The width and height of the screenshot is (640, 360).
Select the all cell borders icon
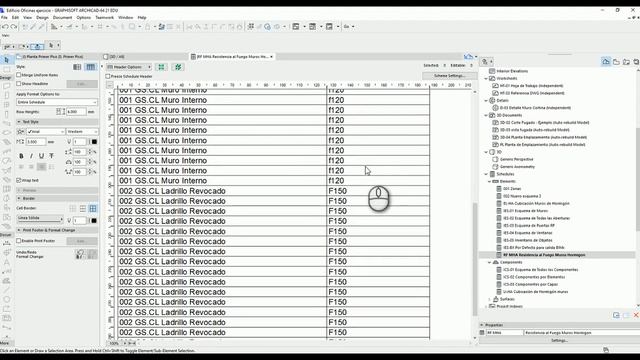(93, 209)
